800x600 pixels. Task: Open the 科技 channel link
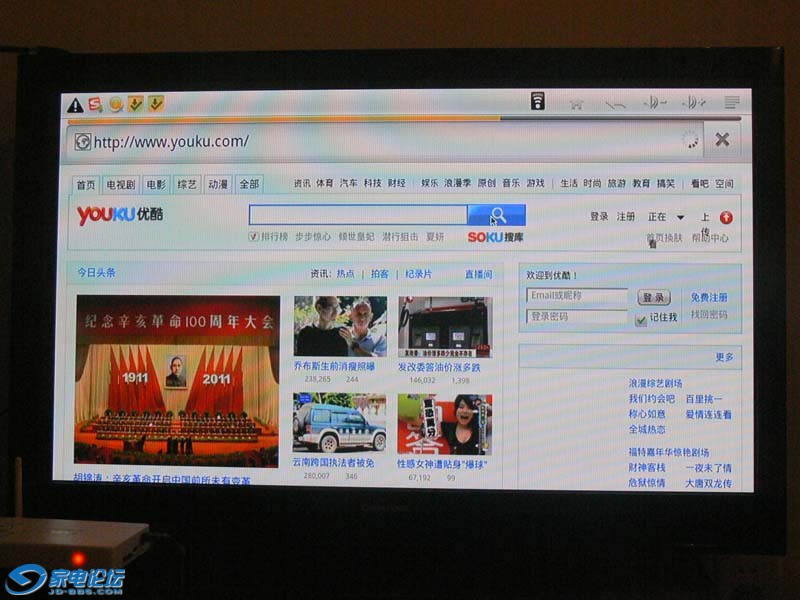(x=372, y=183)
